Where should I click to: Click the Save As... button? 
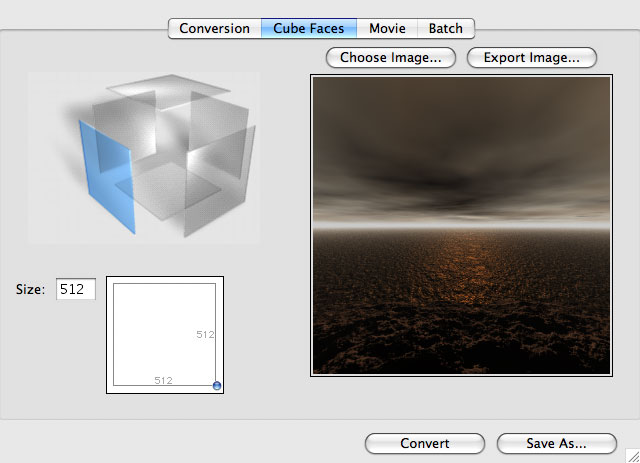556,443
